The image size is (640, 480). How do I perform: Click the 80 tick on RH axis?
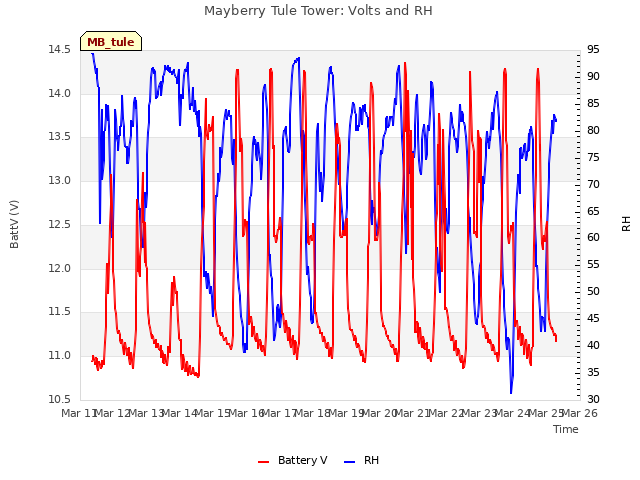coord(593,130)
